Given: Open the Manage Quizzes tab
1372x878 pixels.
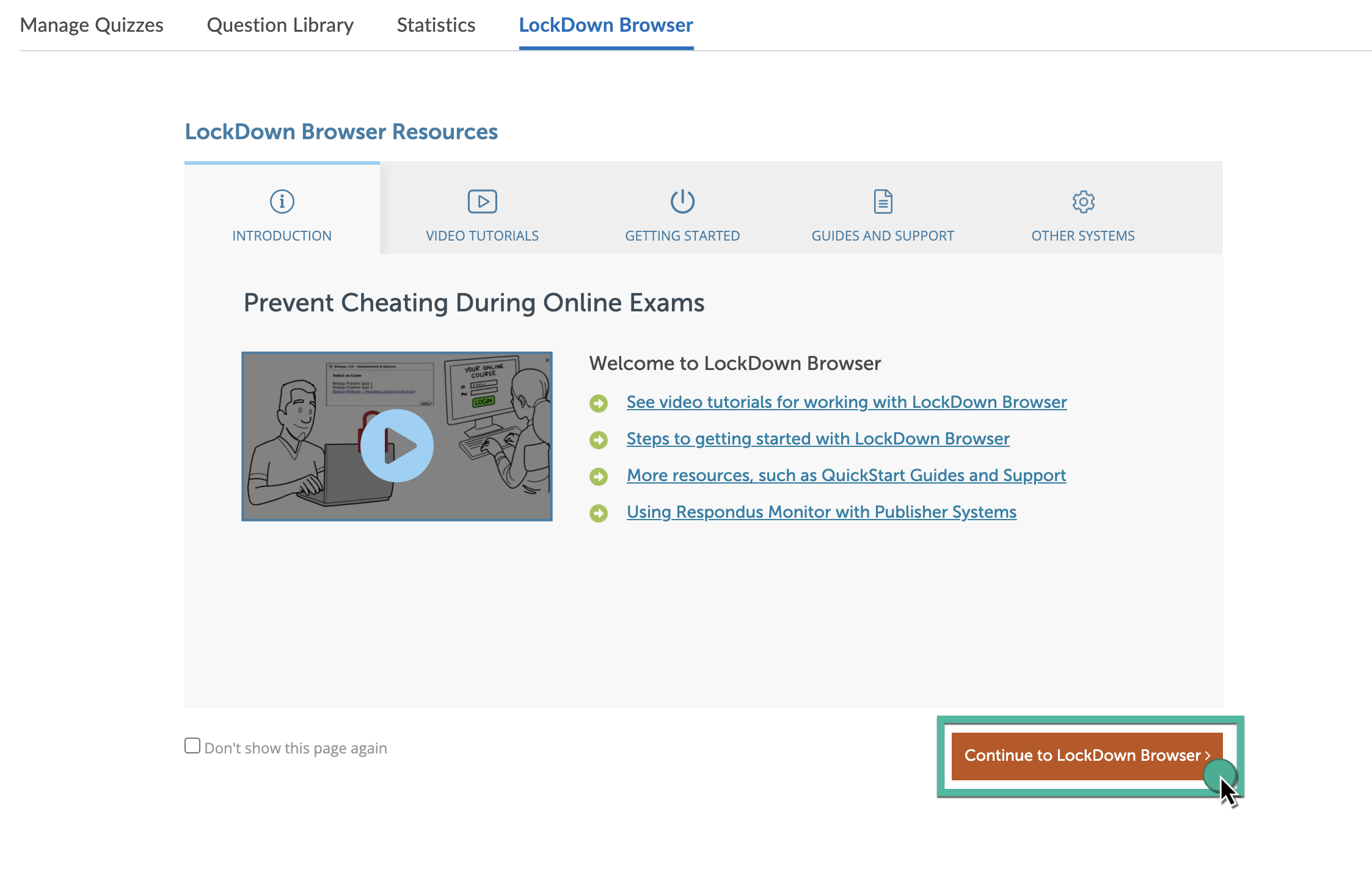Looking at the screenshot, I should tap(92, 25).
